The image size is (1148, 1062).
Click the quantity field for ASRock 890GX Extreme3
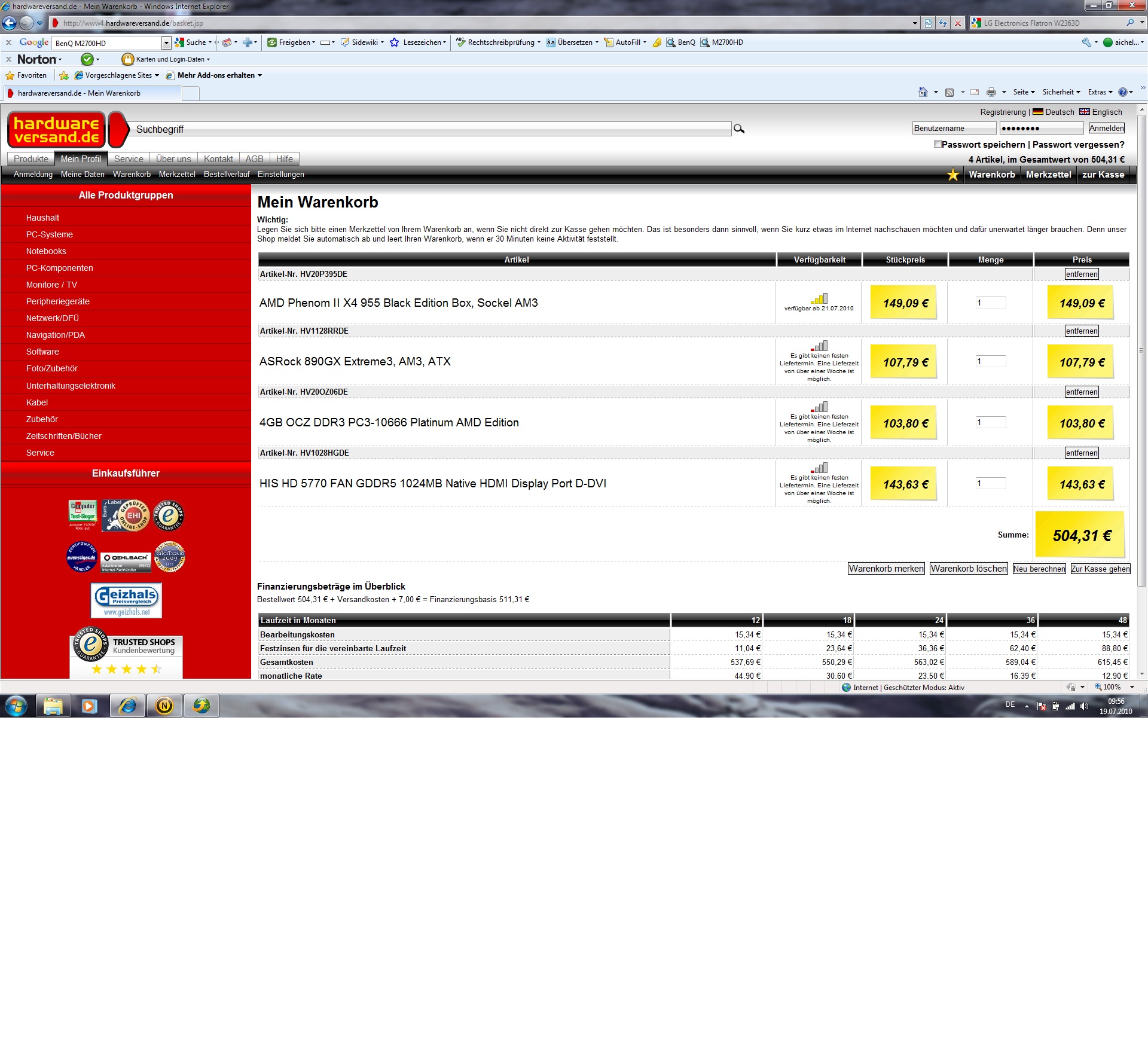point(991,361)
